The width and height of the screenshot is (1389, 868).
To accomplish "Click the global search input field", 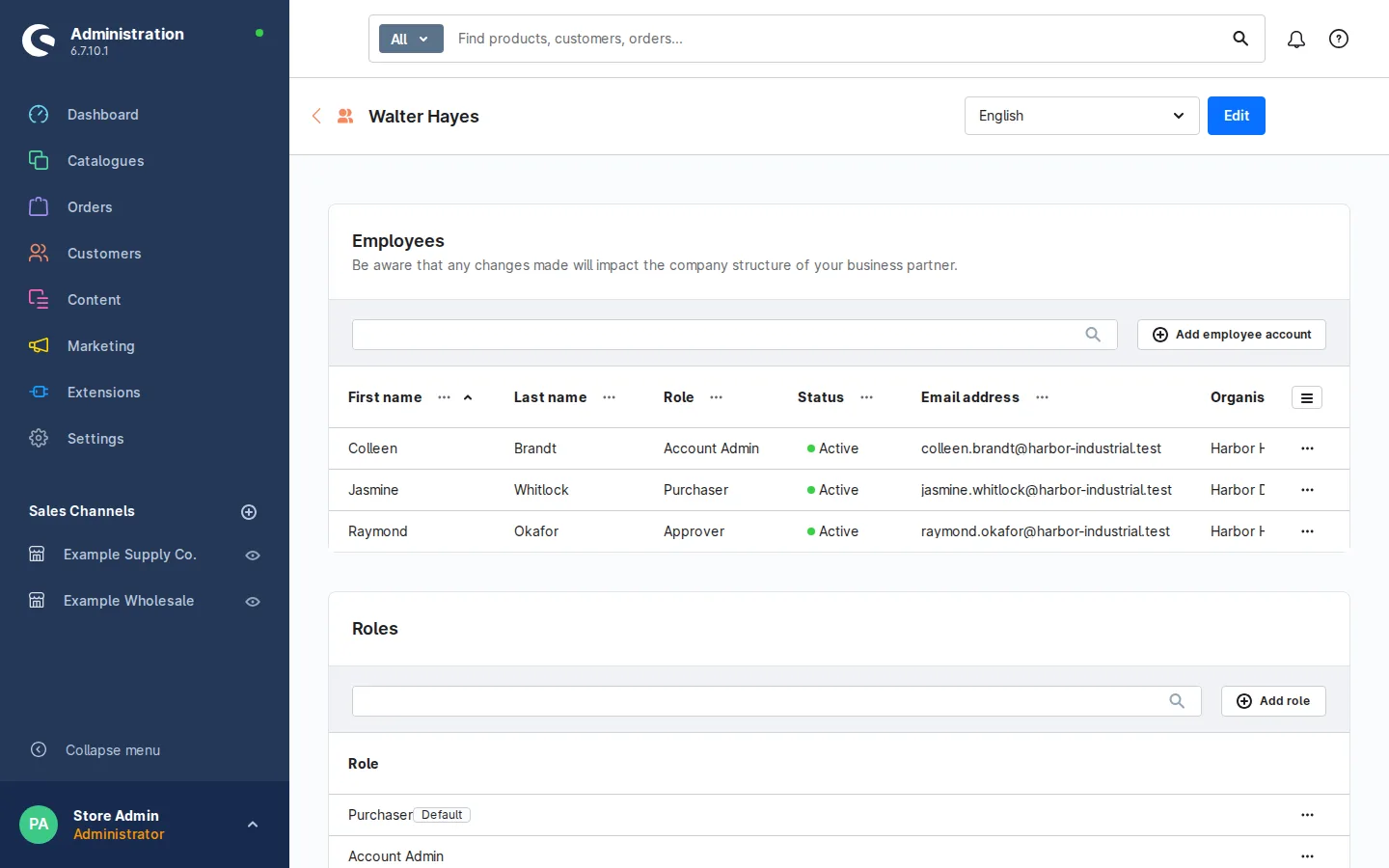I will point(837,39).
